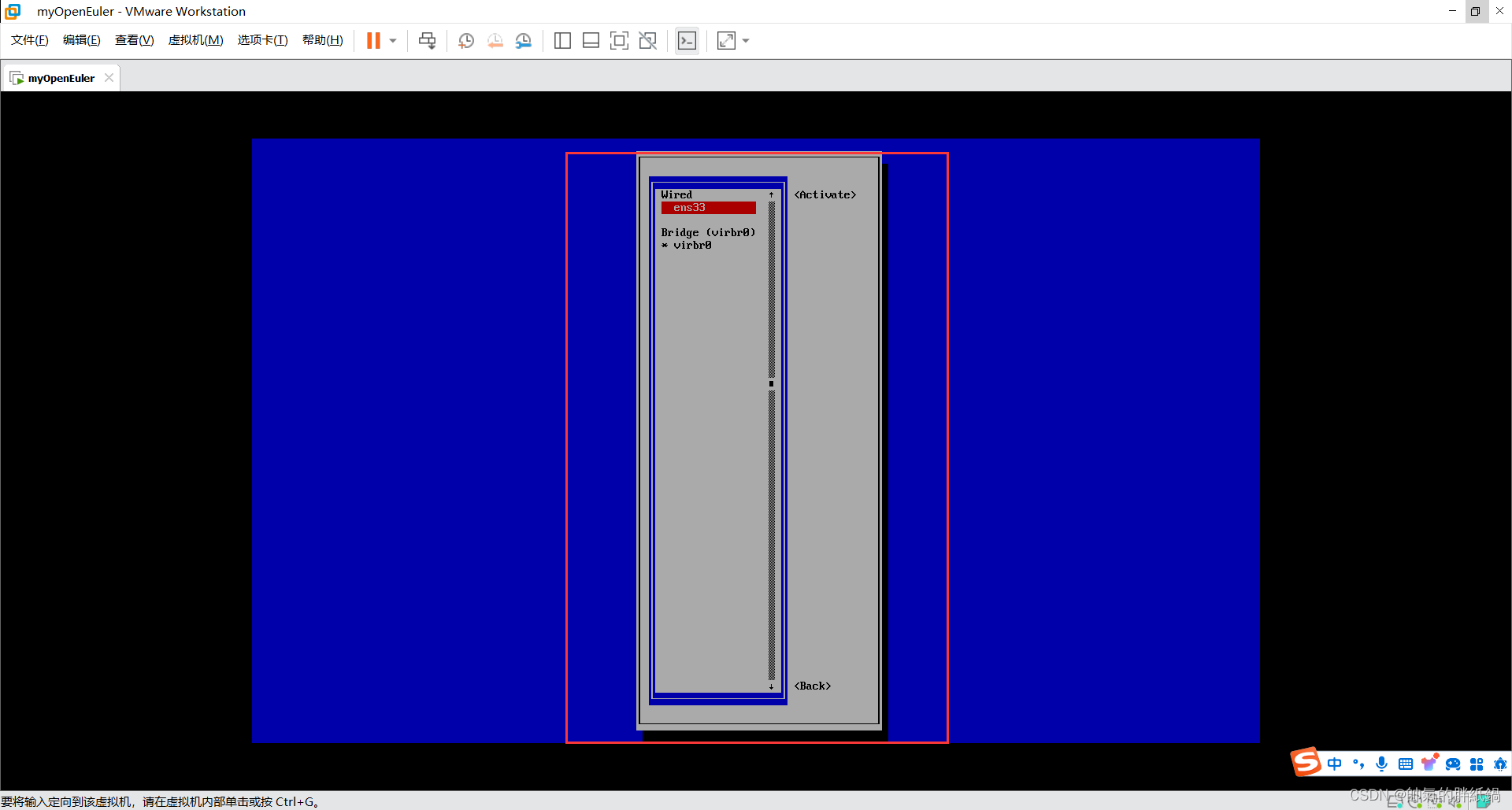Toggle the thumbnail bar view

pos(591,40)
